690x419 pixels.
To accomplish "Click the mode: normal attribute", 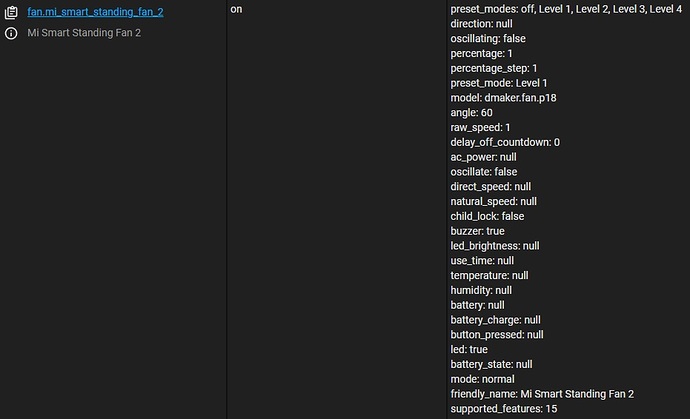I will (x=482, y=379).
